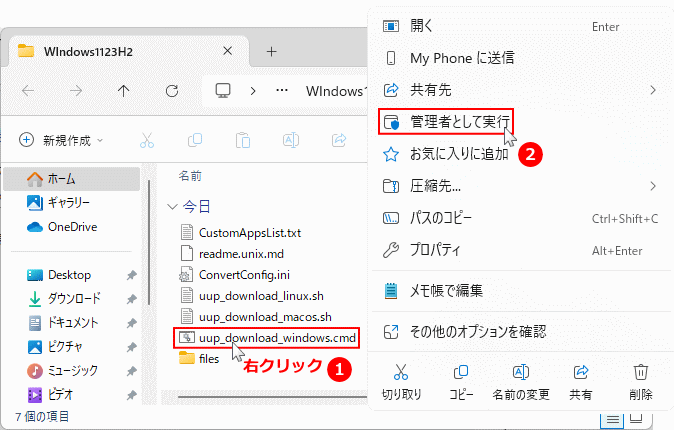Select 切り取り in context menu bottom bar
The height and width of the screenshot is (430, 674).
pos(401,382)
